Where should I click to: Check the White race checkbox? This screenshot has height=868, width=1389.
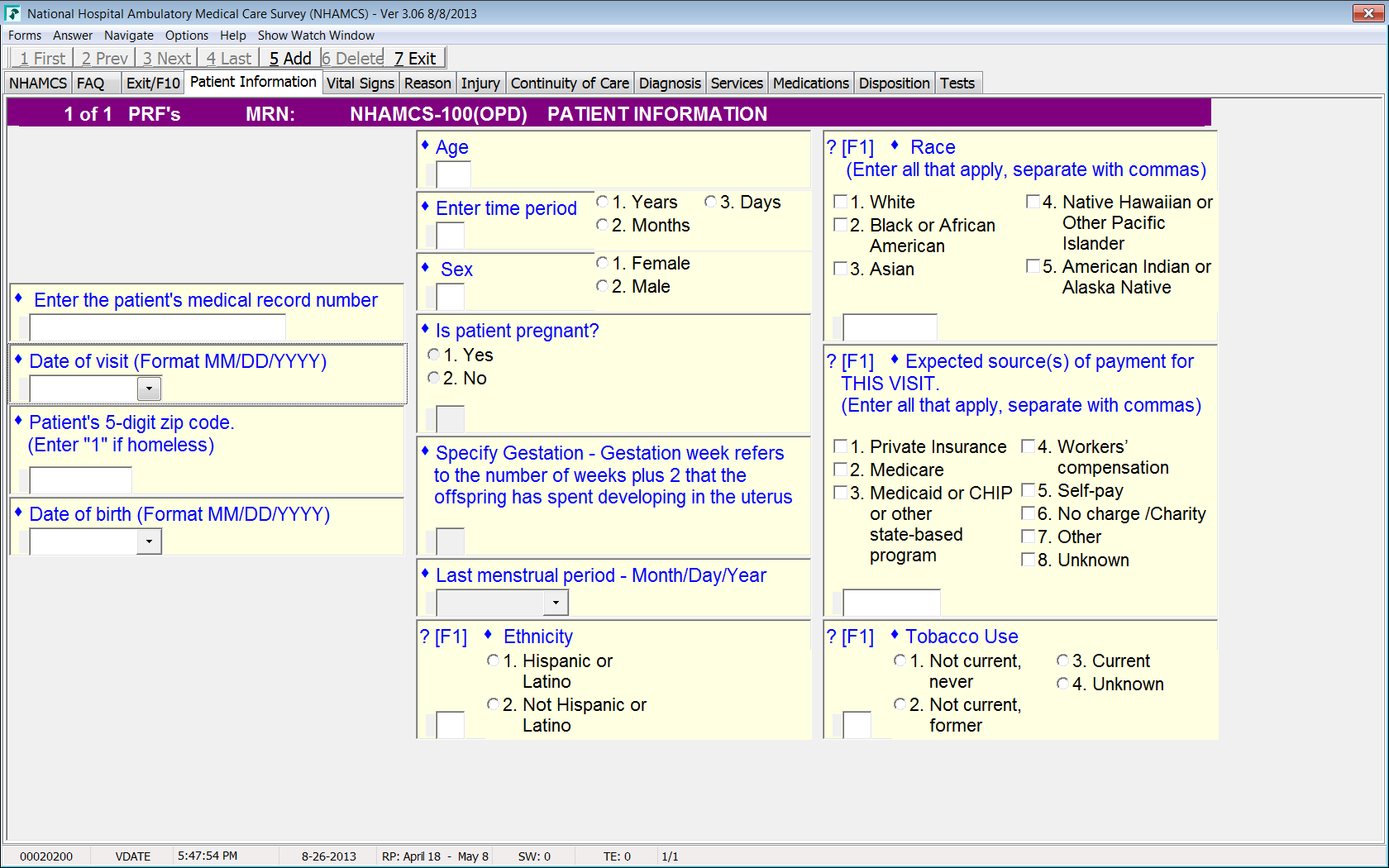(x=841, y=202)
